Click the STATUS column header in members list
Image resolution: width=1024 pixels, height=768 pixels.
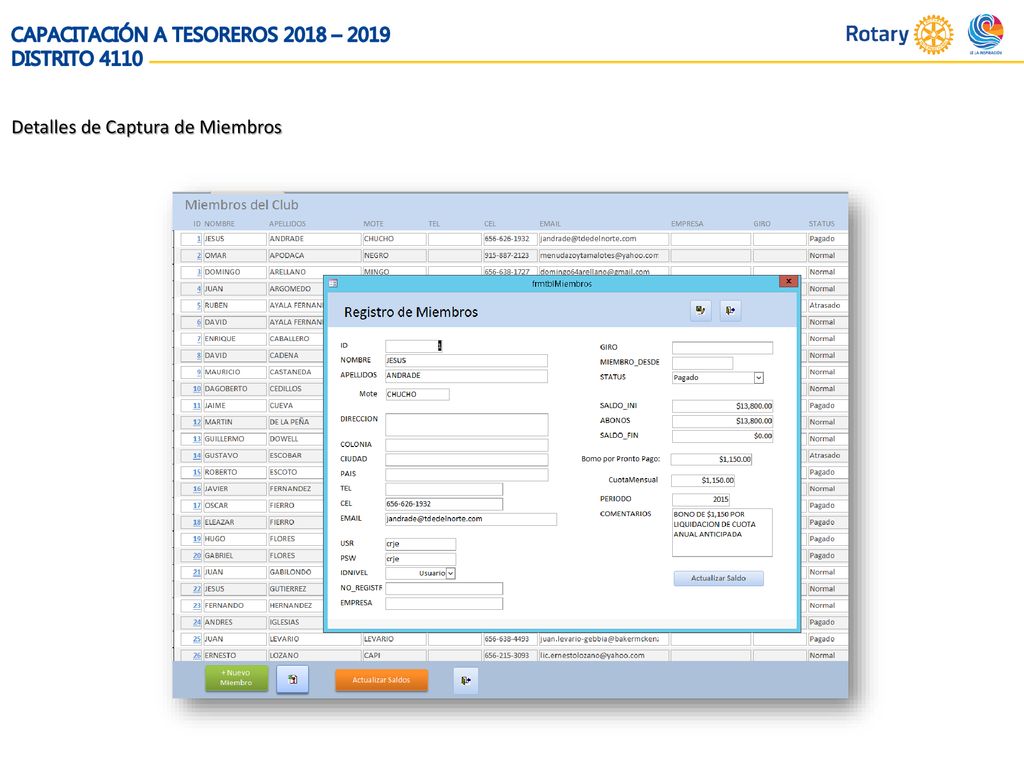[822, 224]
